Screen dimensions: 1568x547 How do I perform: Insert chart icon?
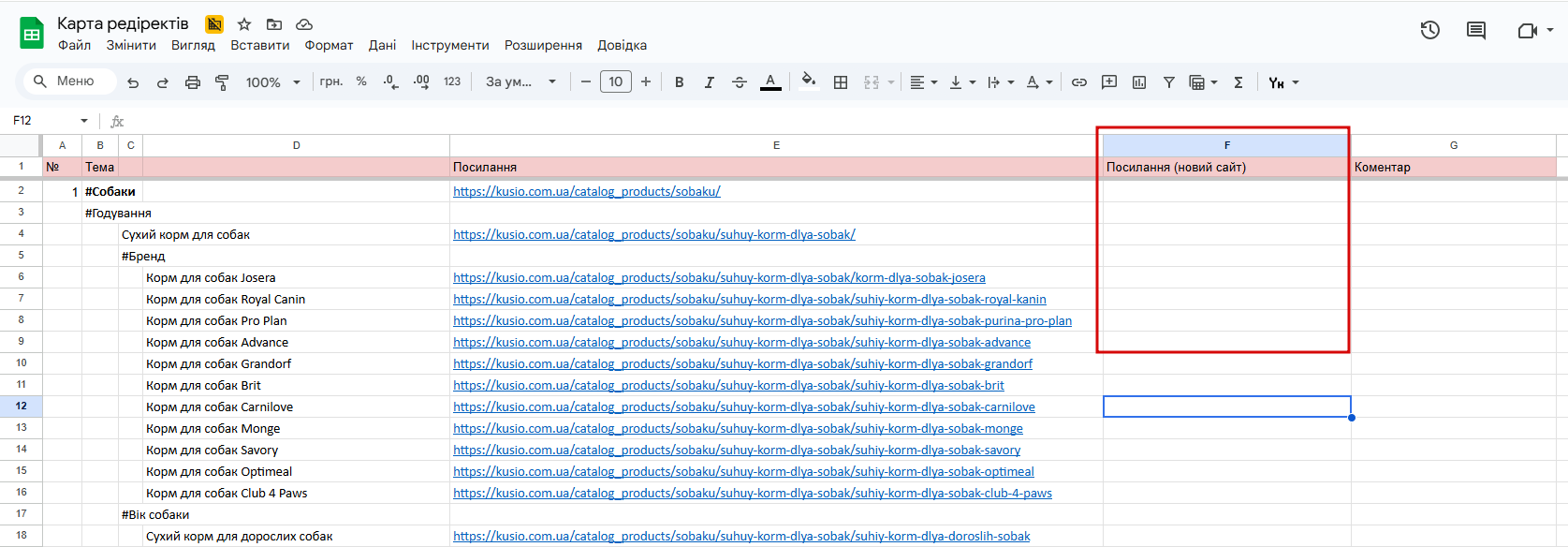pyautogui.click(x=1139, y=82)
